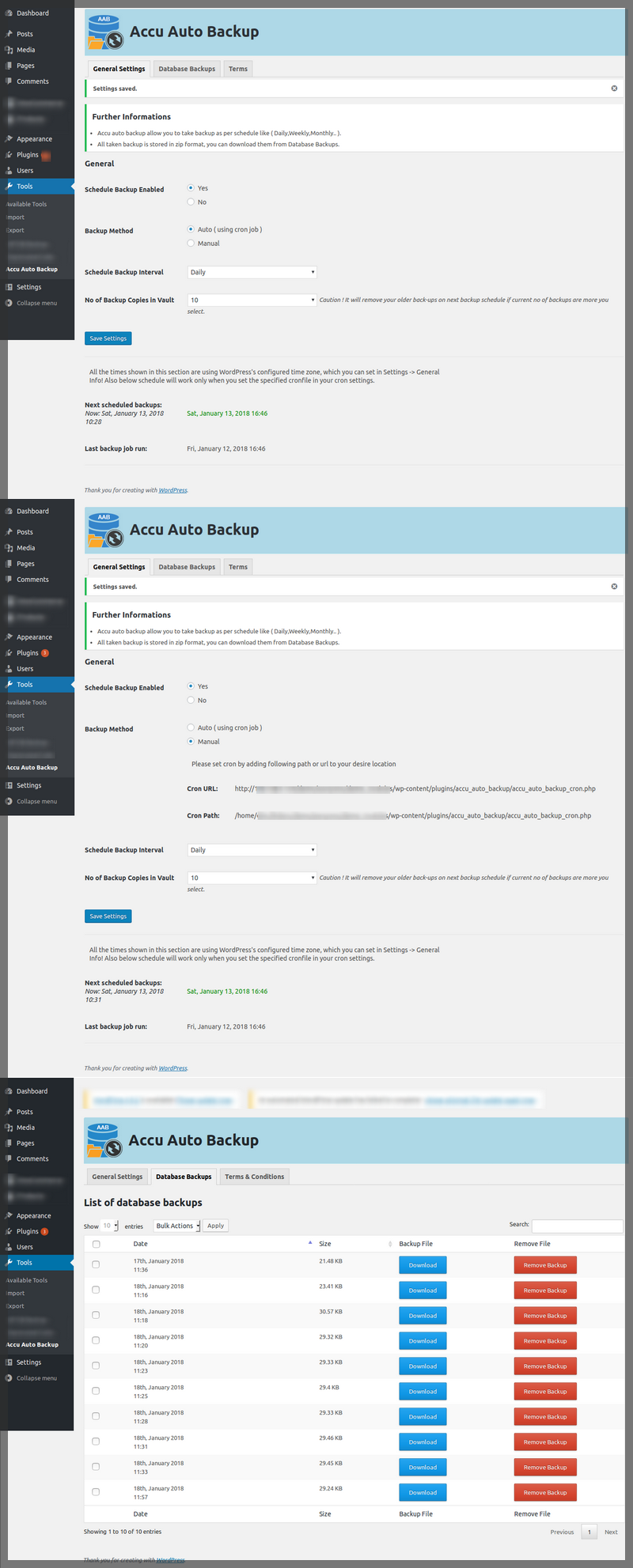Open Settings icon in sidebar of screen showing Now 10:28
This screenshot has width=633, height=1568.
[x=9, y=287]
